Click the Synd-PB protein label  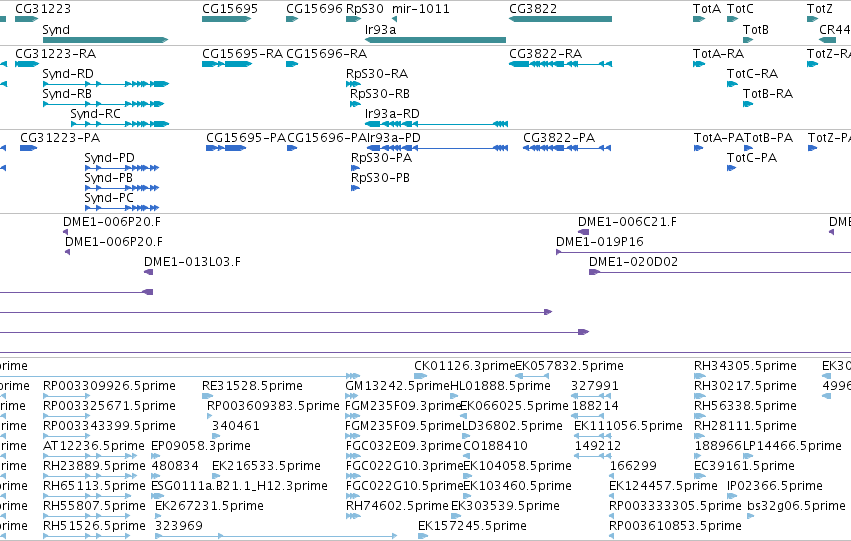pos(109,178)
